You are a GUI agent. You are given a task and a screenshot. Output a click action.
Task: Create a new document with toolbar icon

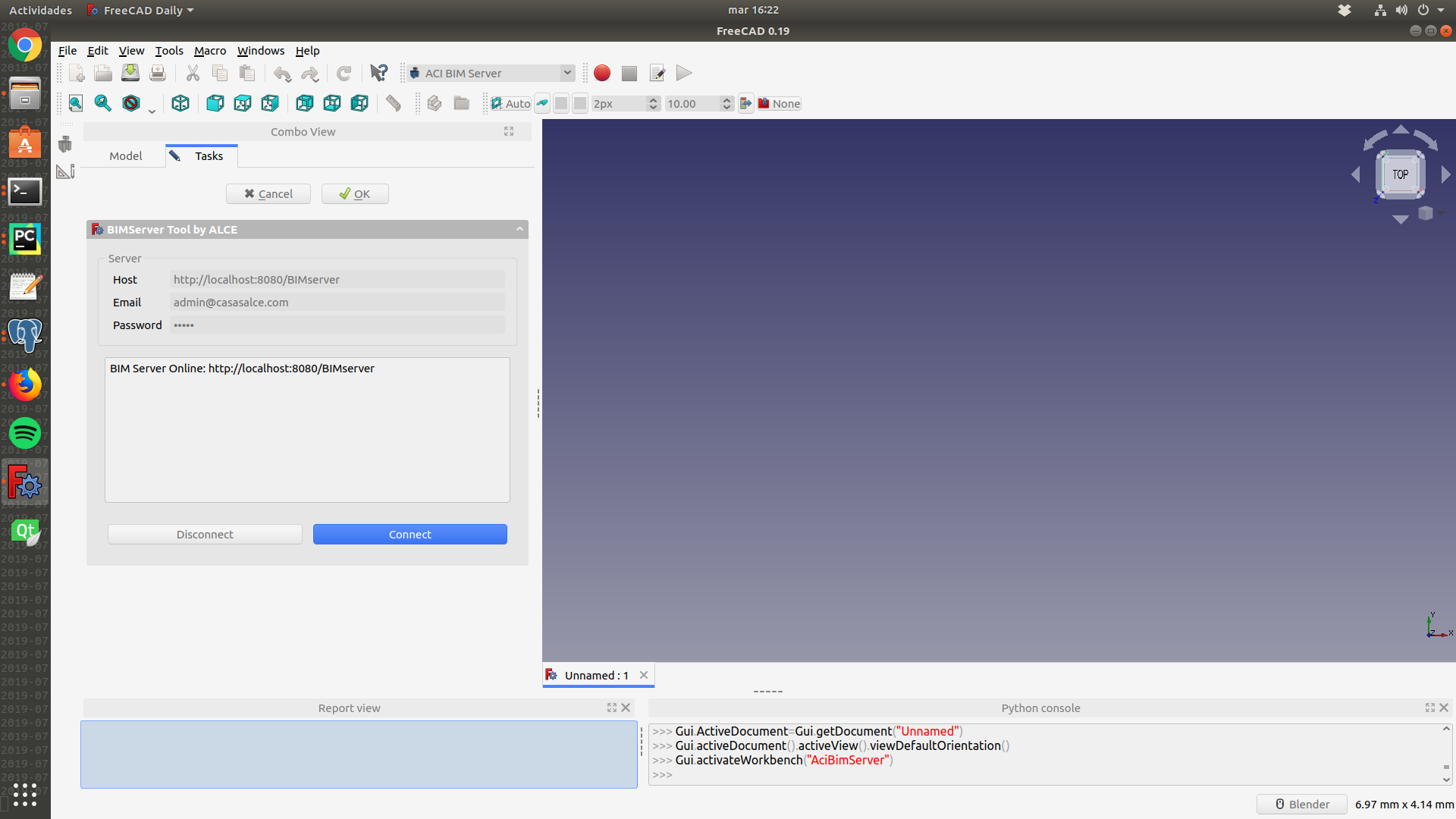77,73
